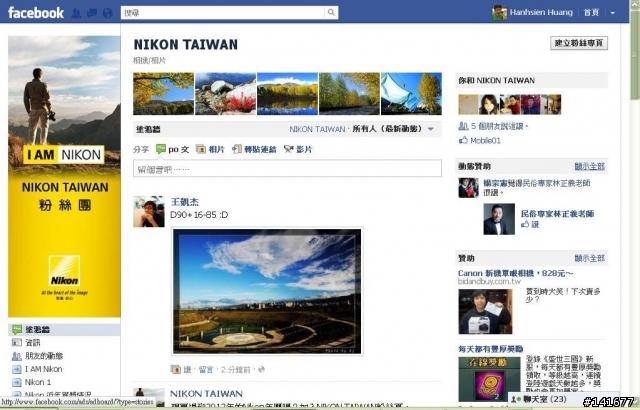This screenshot has width=640, height=410.
Task: Open 楊宗憲 sponsored story avatar
Action: (468, 188)
